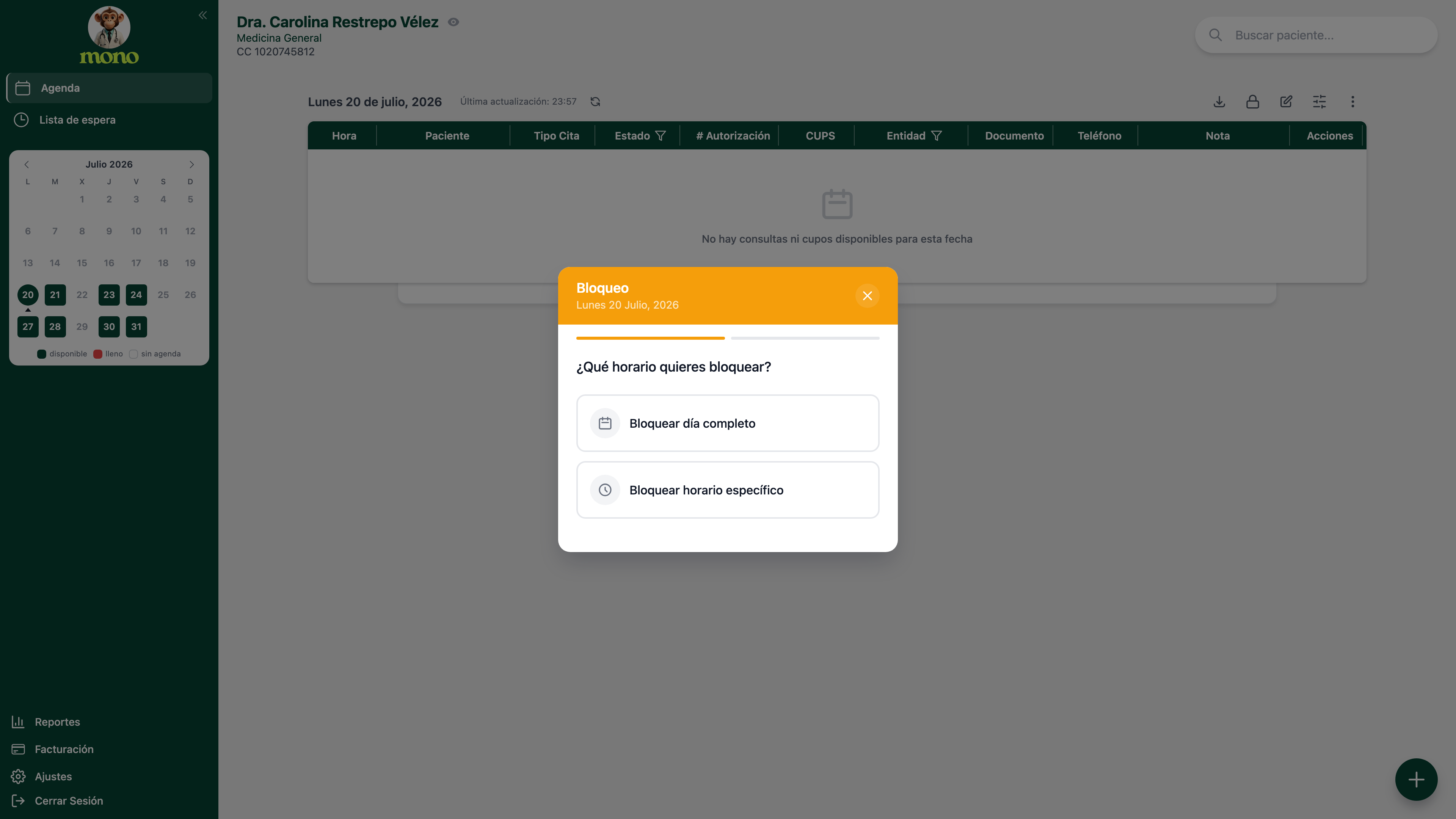
Task: Refresh the agenda update icon
Action: click(x=595, y=102)
